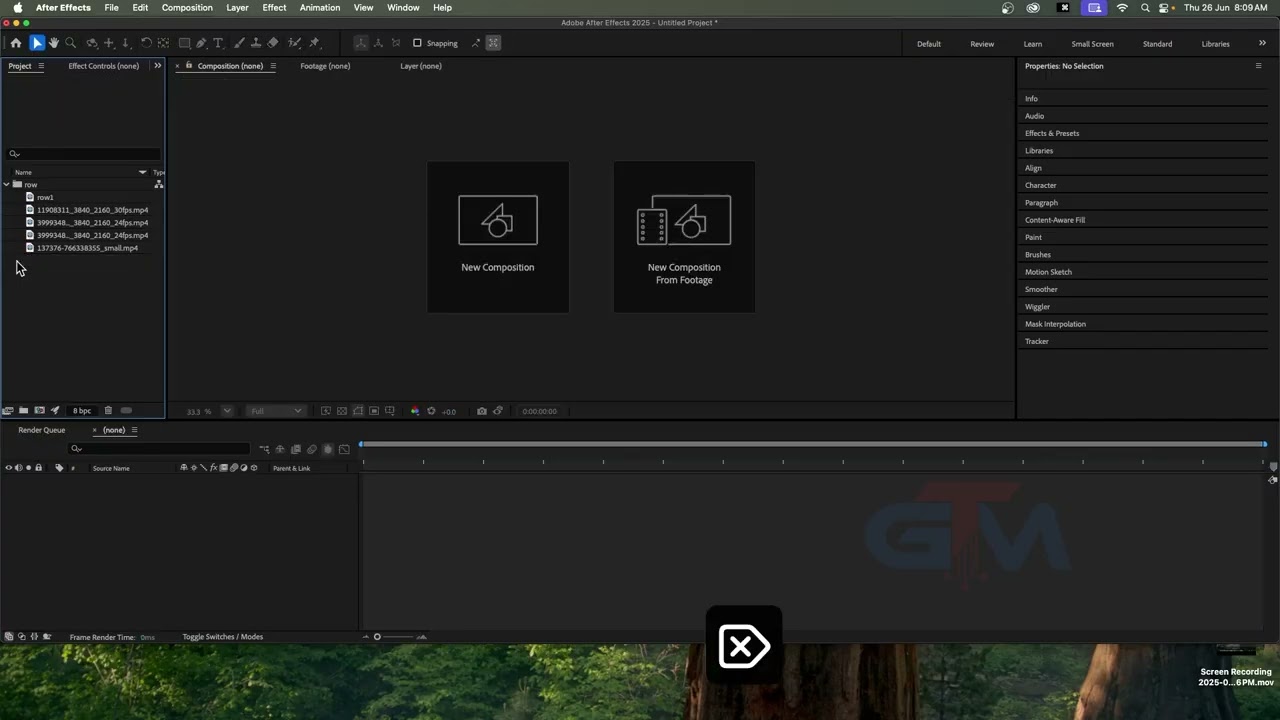Toggle the lock column header in timeline
This screenshot has height=720, width=1280.
(38, 468)
